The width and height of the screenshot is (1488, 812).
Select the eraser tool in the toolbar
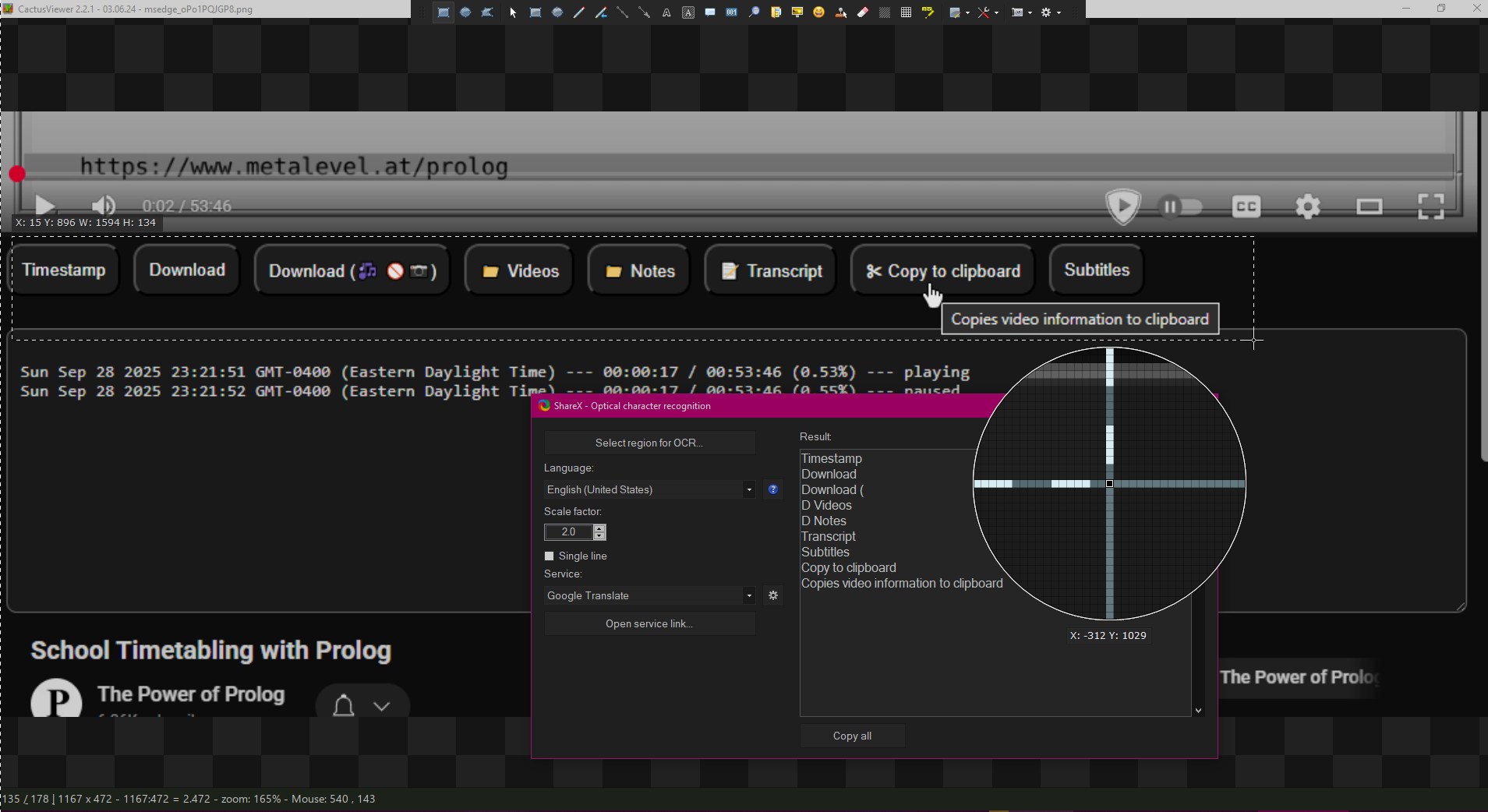pos(863,12)
